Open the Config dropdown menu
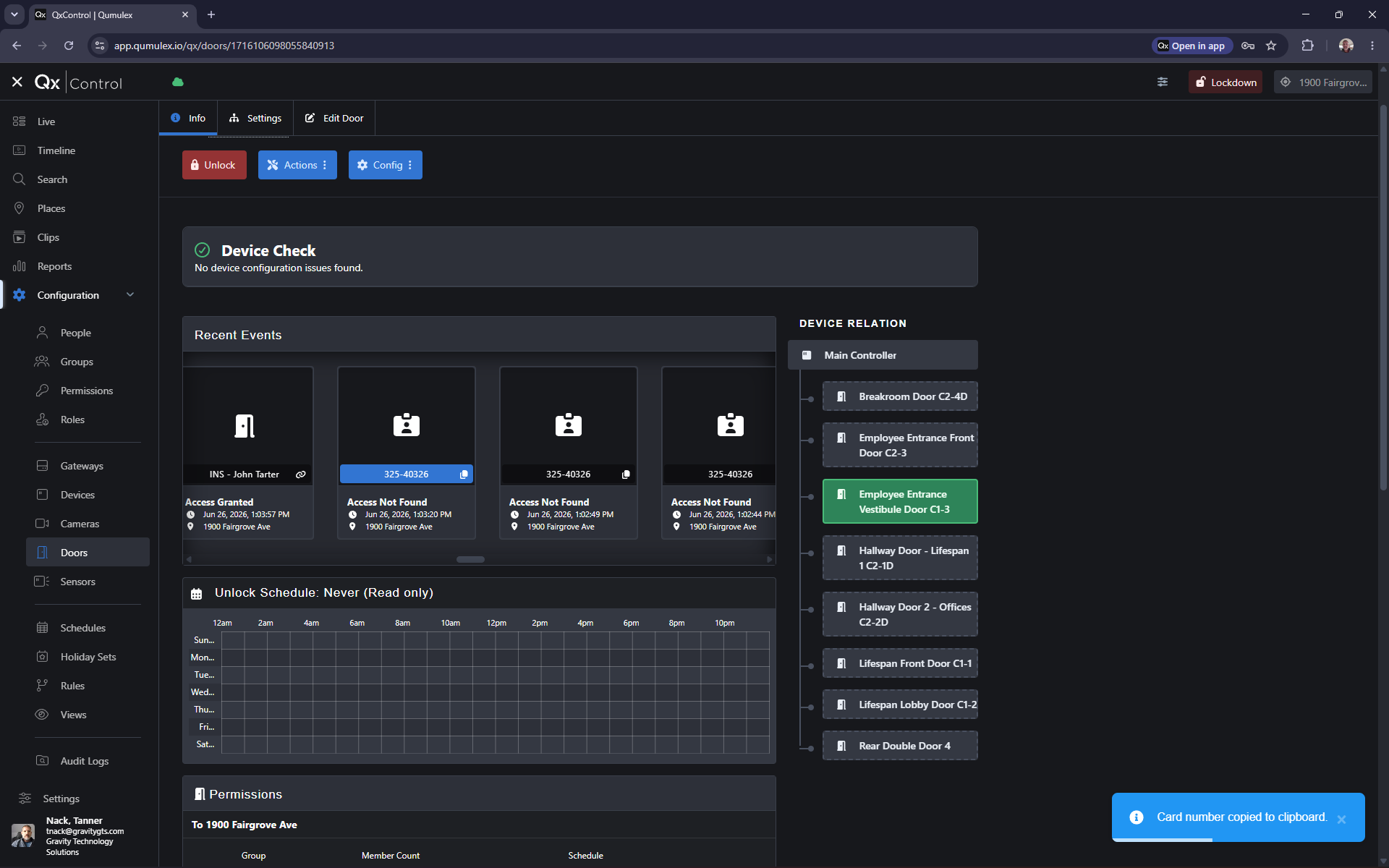1389x868 pixels. [385, 165]
